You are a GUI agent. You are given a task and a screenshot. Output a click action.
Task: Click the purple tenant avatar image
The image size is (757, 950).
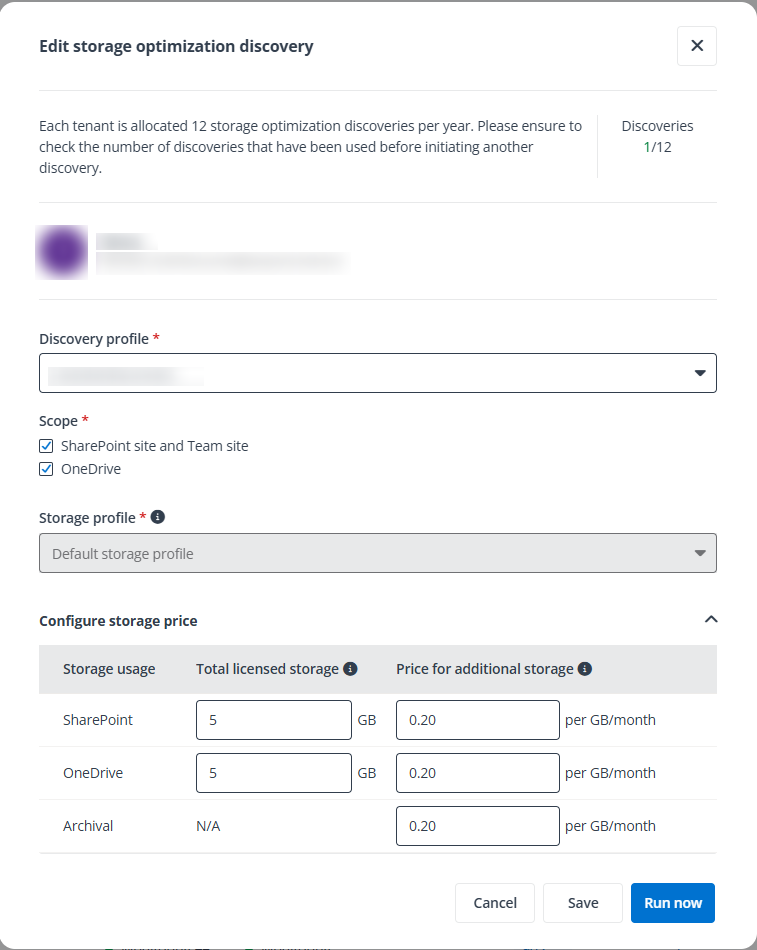62,252
